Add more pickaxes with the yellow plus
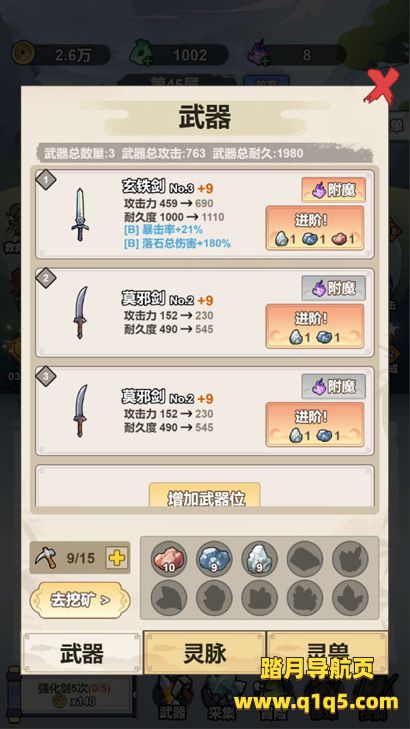Image resolution: width=410 pixels, height=729 pixels. (x=117, y=557)
